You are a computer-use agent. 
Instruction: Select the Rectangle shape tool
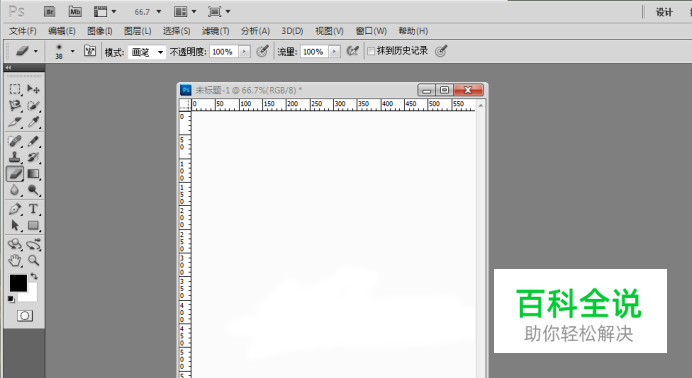coord(33,225)
